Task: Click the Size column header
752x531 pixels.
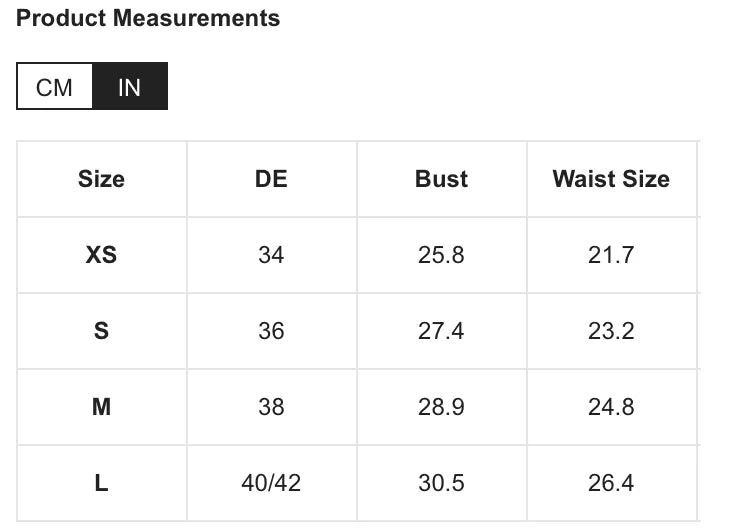Action: (x=101, y=179)
